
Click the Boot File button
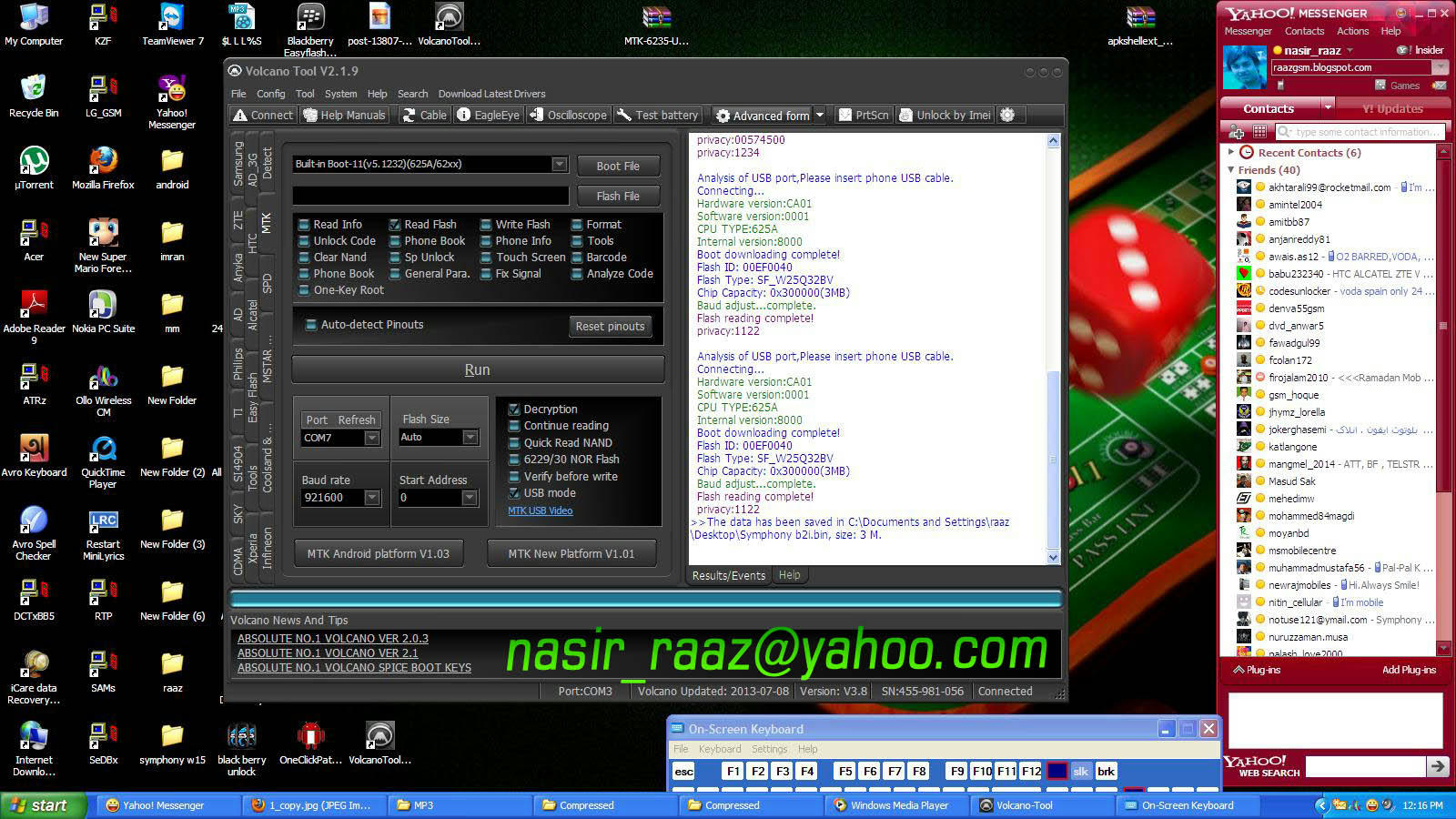(x=618, y=166)
